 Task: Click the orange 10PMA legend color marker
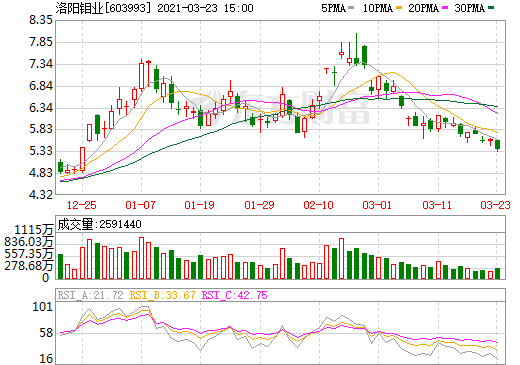pyautogui.click(x=399, y=8)
